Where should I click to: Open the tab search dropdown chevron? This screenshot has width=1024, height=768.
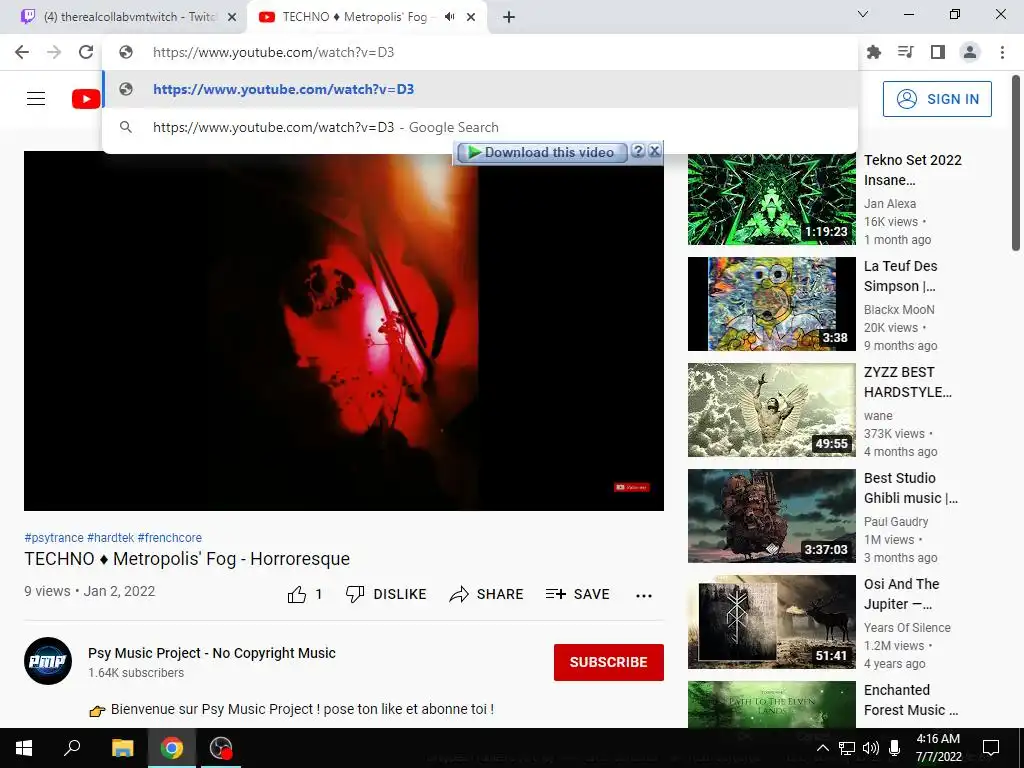[863, 14]
